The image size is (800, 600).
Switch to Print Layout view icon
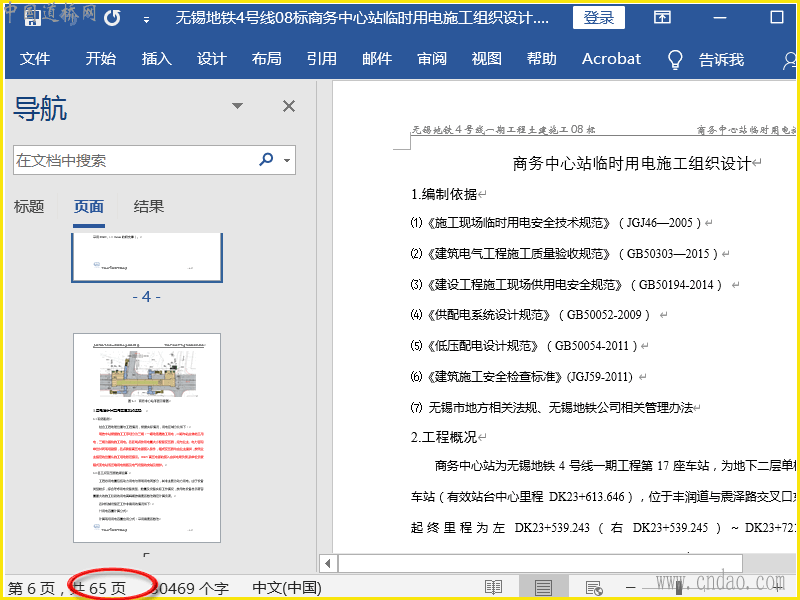543,587
